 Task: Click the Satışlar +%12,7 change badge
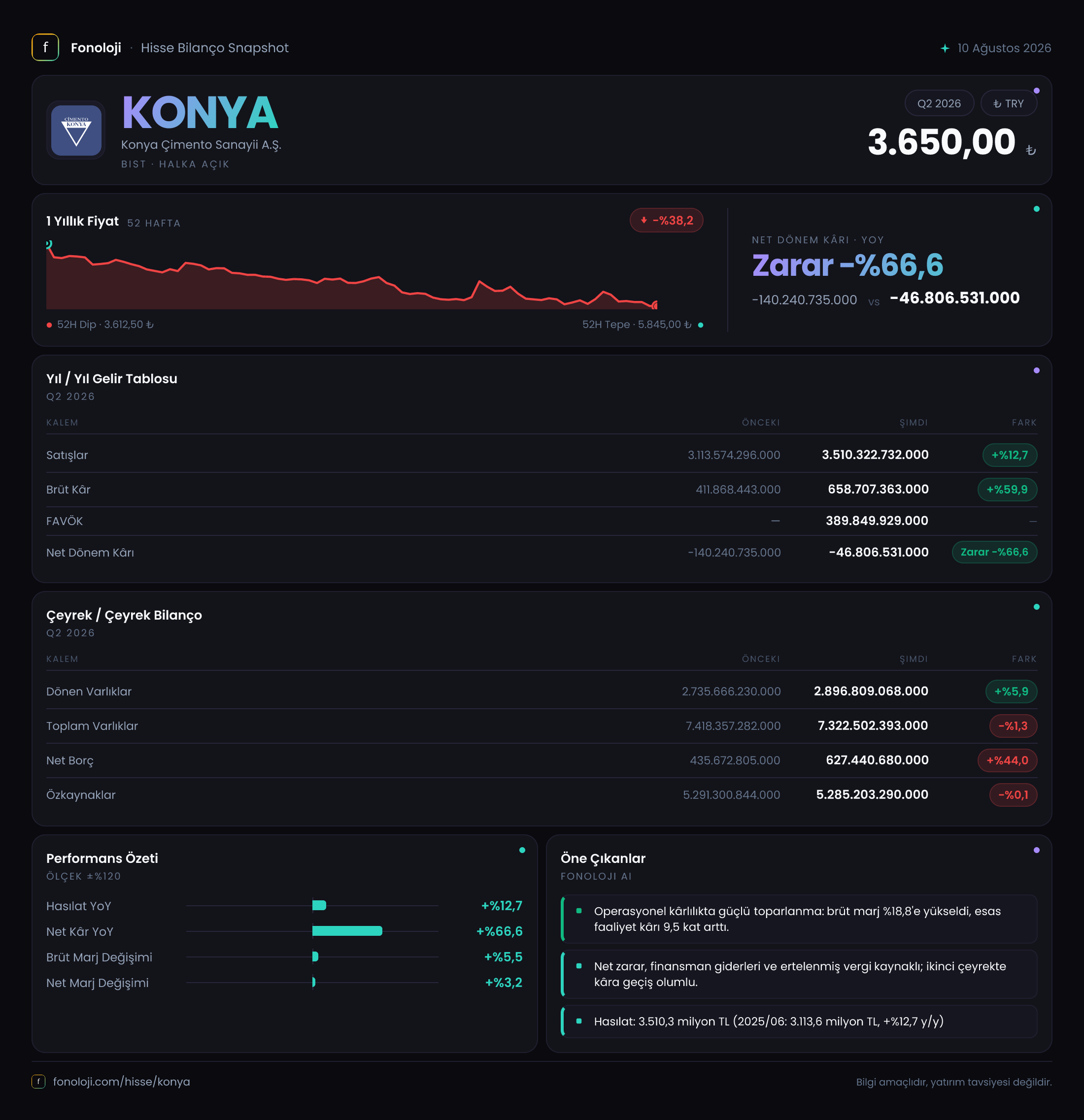click(1010, 456)
